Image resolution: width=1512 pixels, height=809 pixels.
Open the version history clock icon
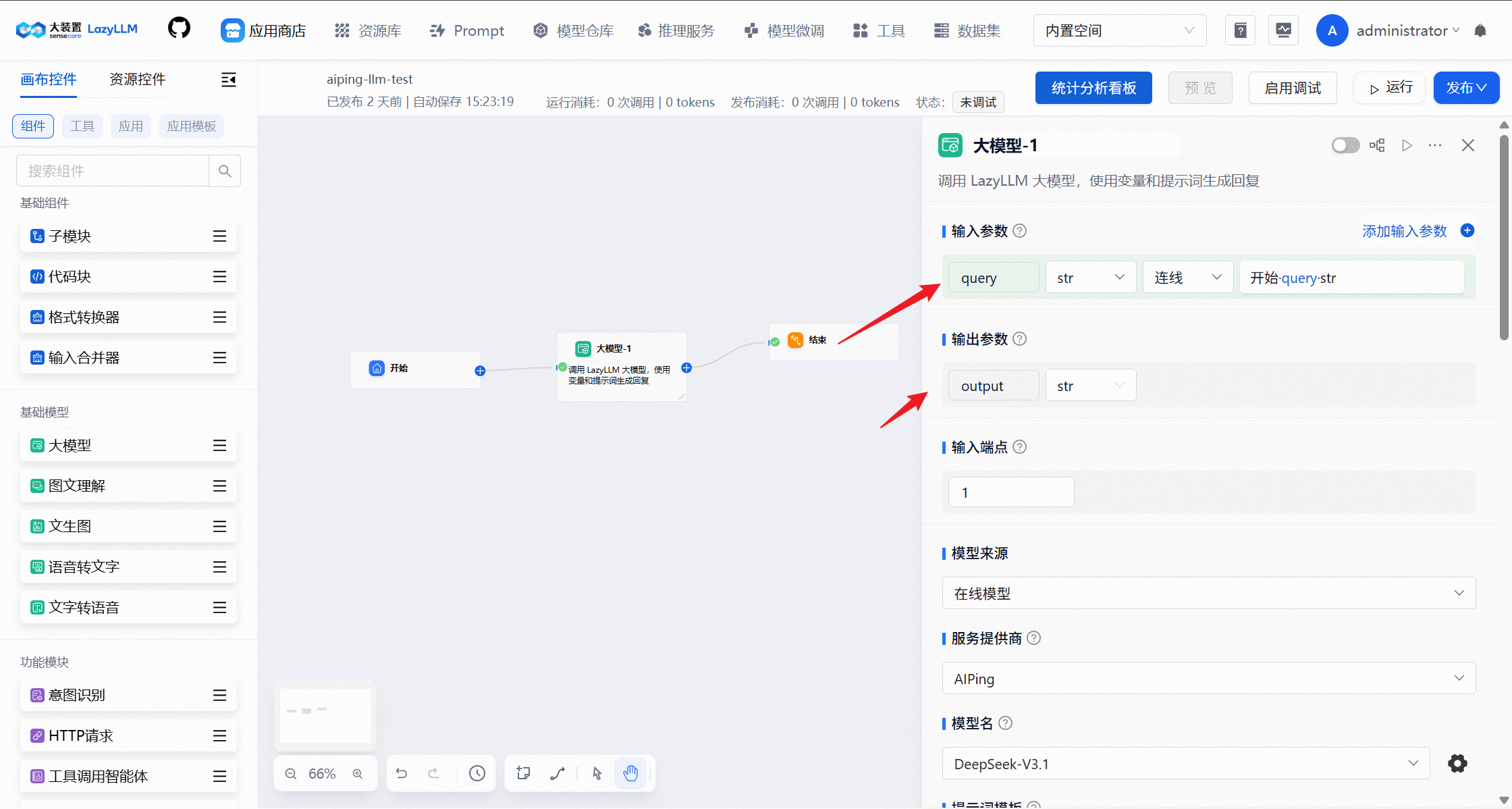click(478, 773)
